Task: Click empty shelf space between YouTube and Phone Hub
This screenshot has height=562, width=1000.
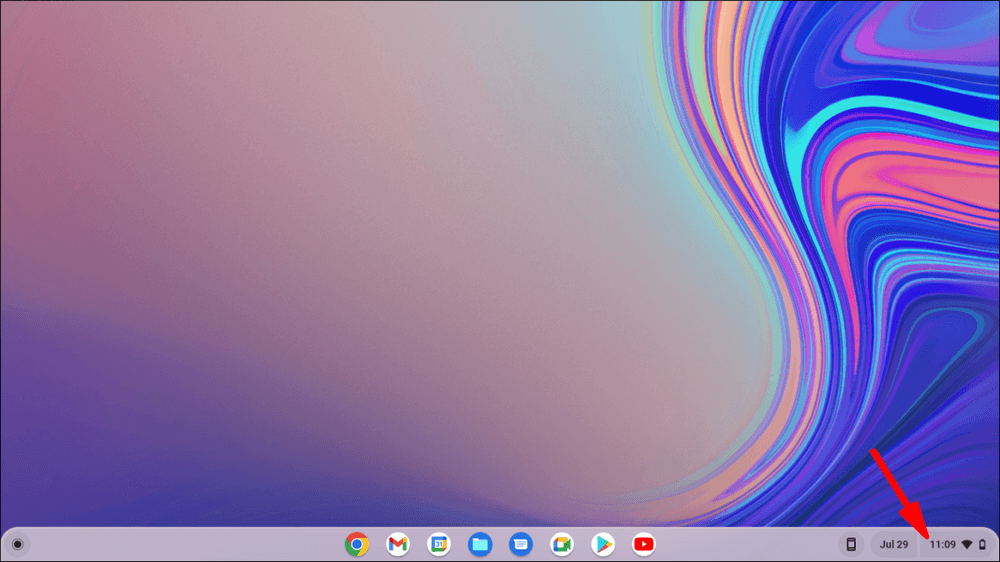Action: point(745,544)
